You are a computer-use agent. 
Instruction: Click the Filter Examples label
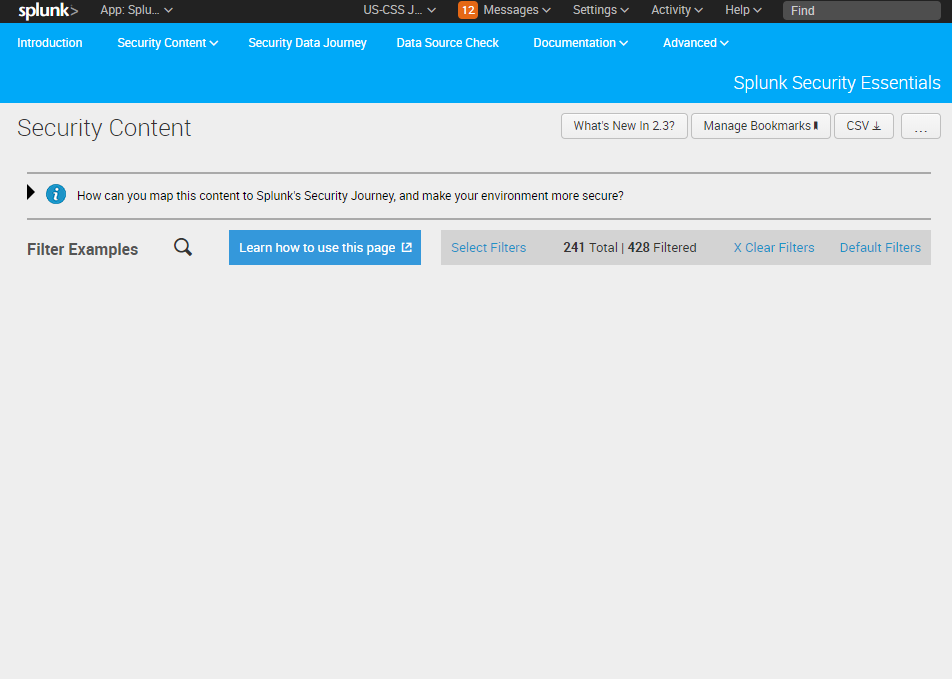[x=83, y=249]
